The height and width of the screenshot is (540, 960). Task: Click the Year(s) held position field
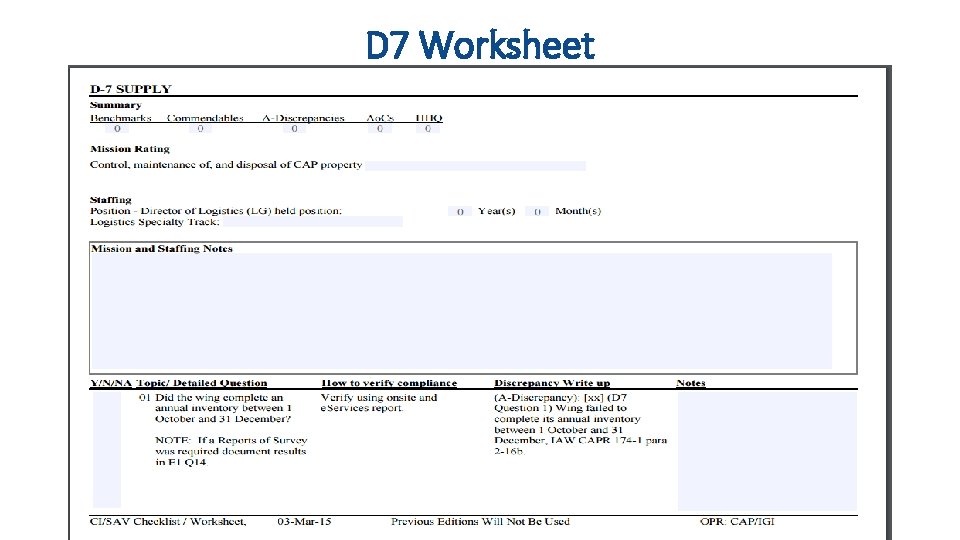(460, 211)
